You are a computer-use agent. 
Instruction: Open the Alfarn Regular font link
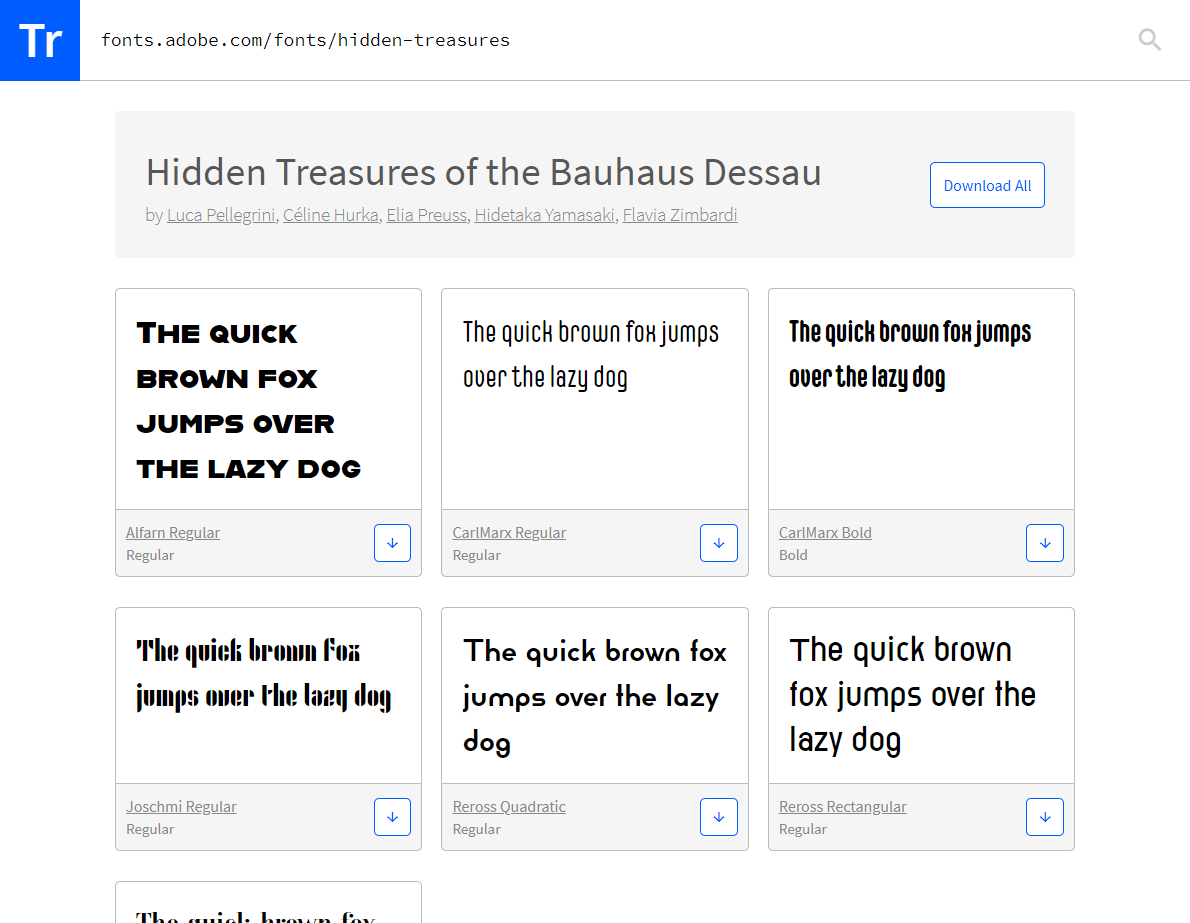tap(173, 533)
